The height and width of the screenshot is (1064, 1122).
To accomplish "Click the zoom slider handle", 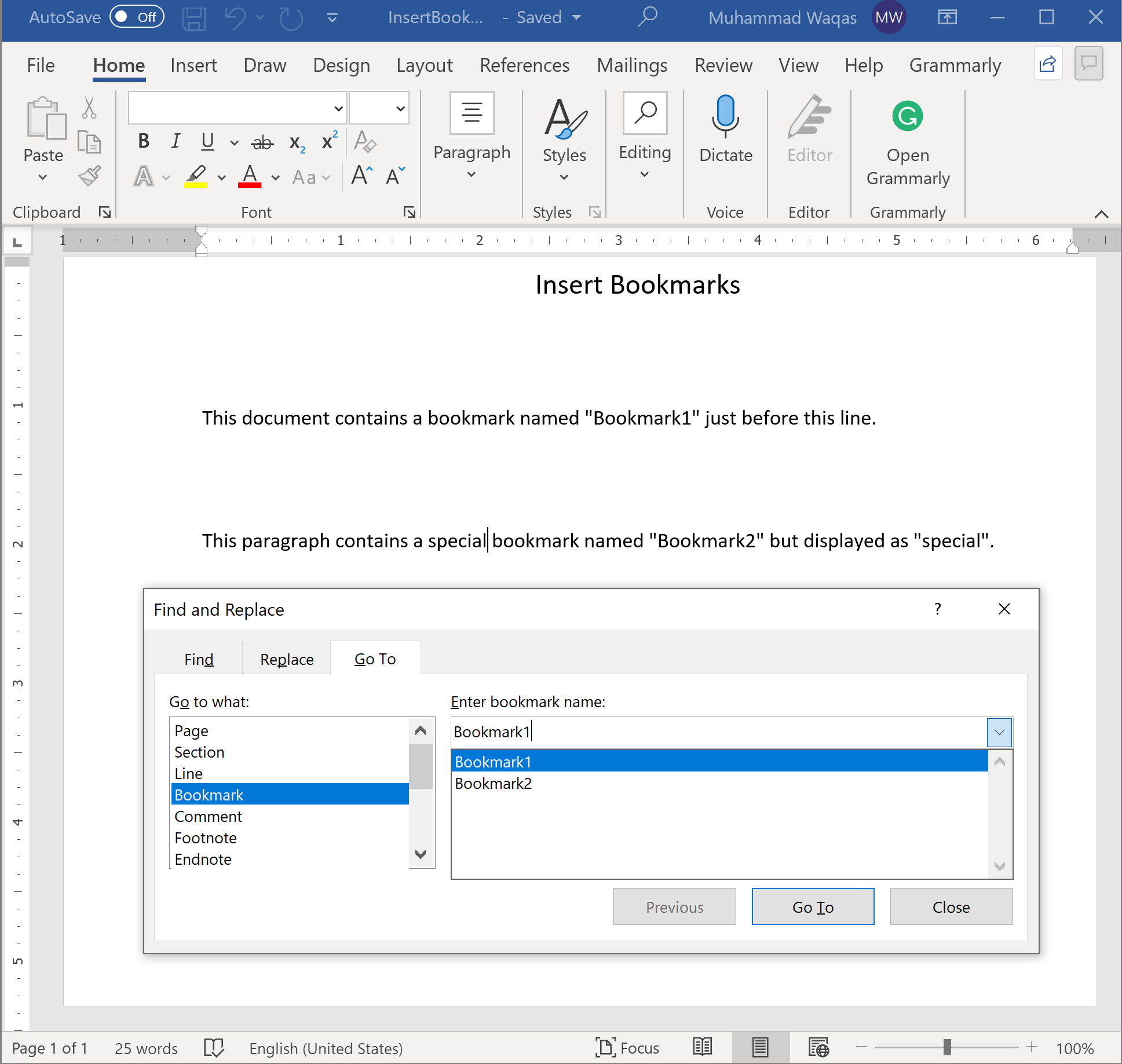I will point(947,1047).
